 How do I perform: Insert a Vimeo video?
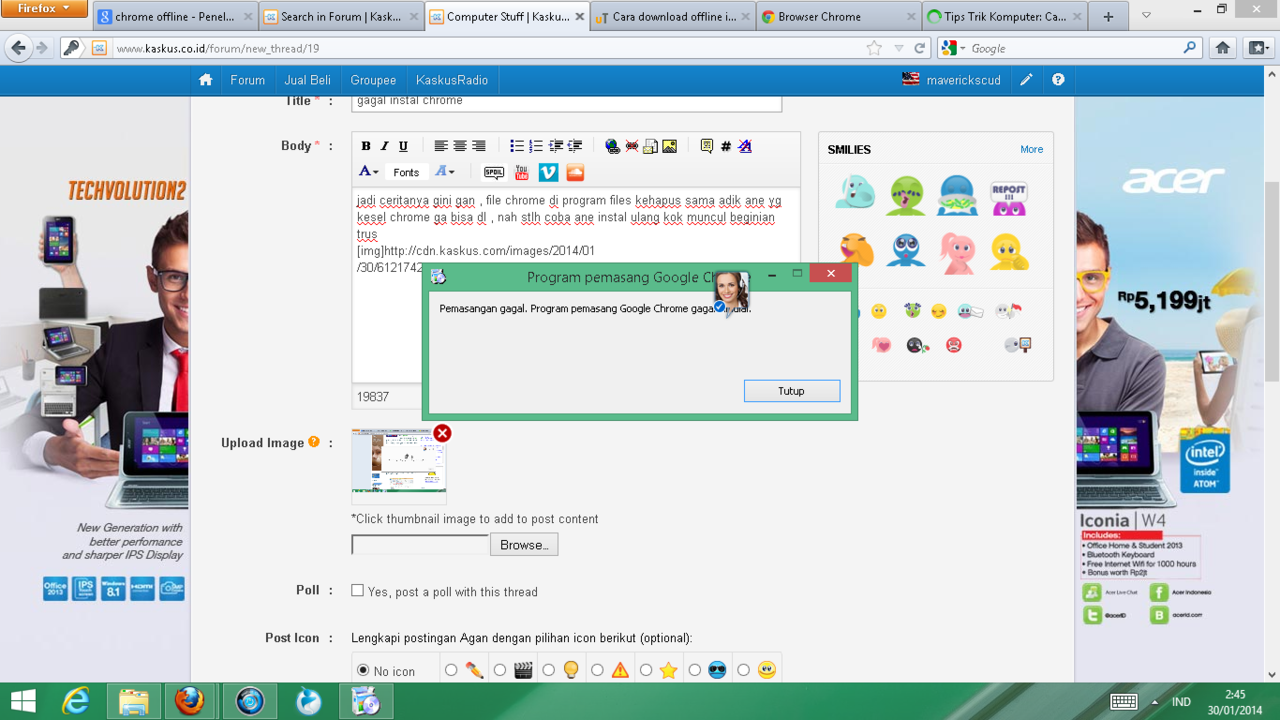click(x=548, y=172)
